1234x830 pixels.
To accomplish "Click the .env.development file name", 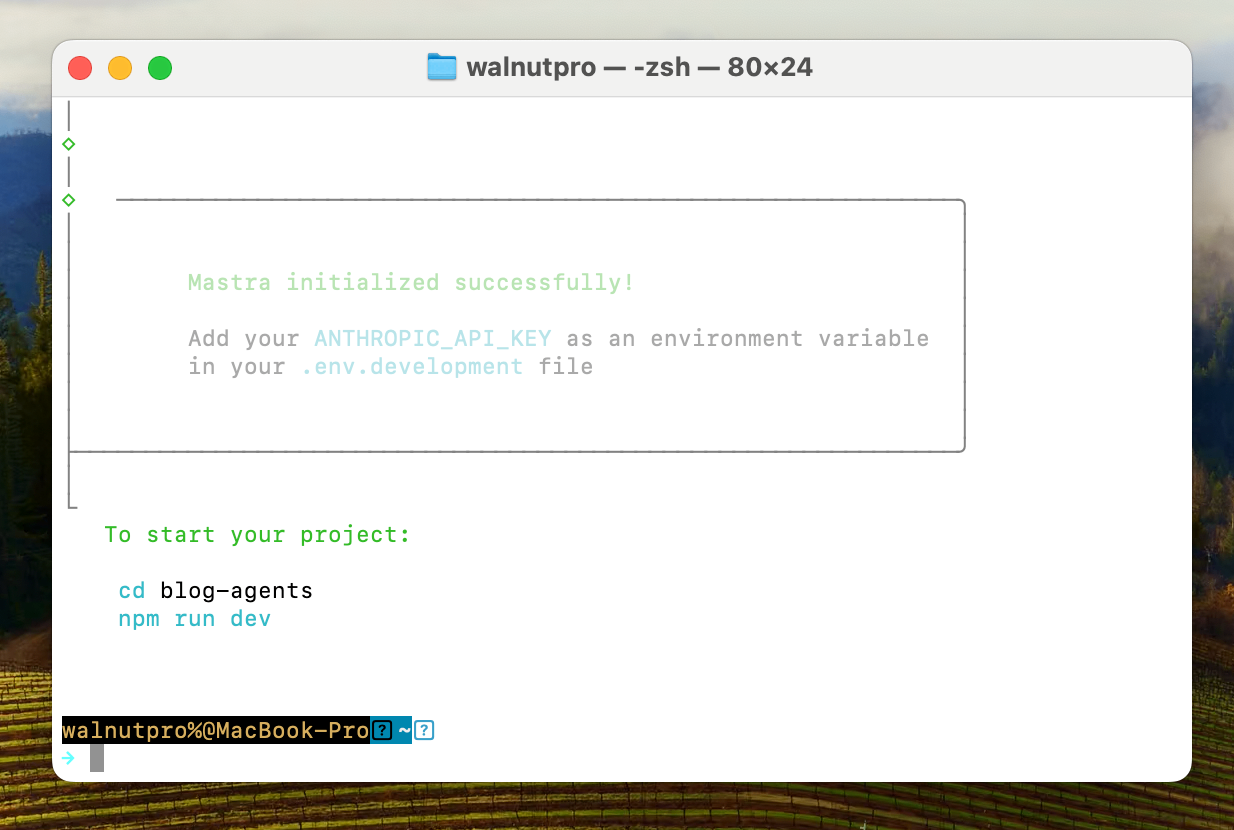I will point(412,367).
